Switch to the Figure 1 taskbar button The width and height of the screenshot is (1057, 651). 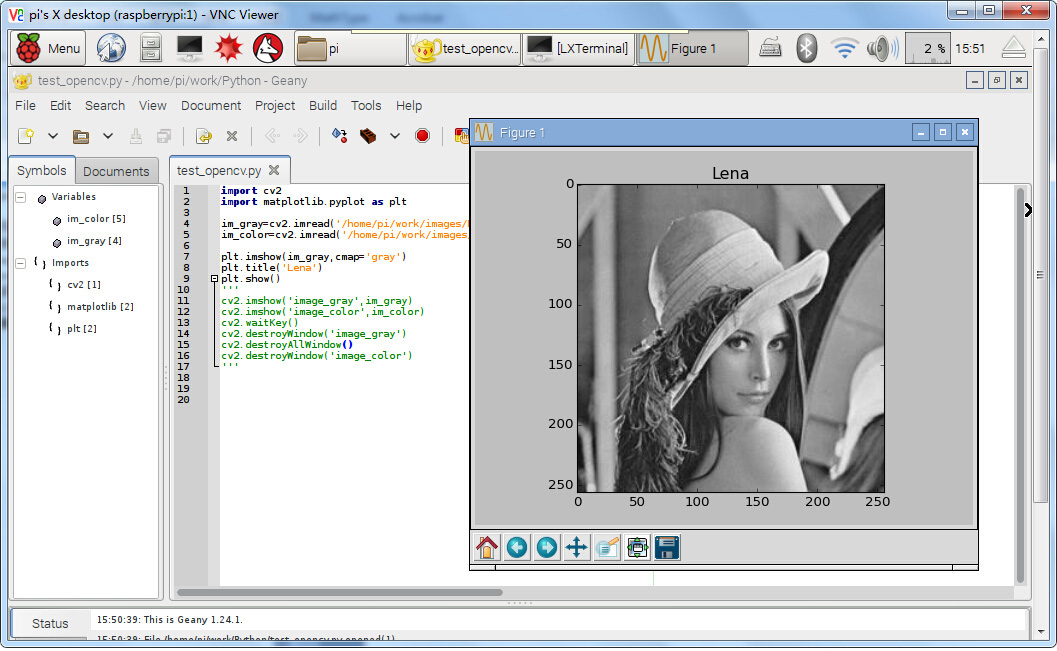[692, 48]
